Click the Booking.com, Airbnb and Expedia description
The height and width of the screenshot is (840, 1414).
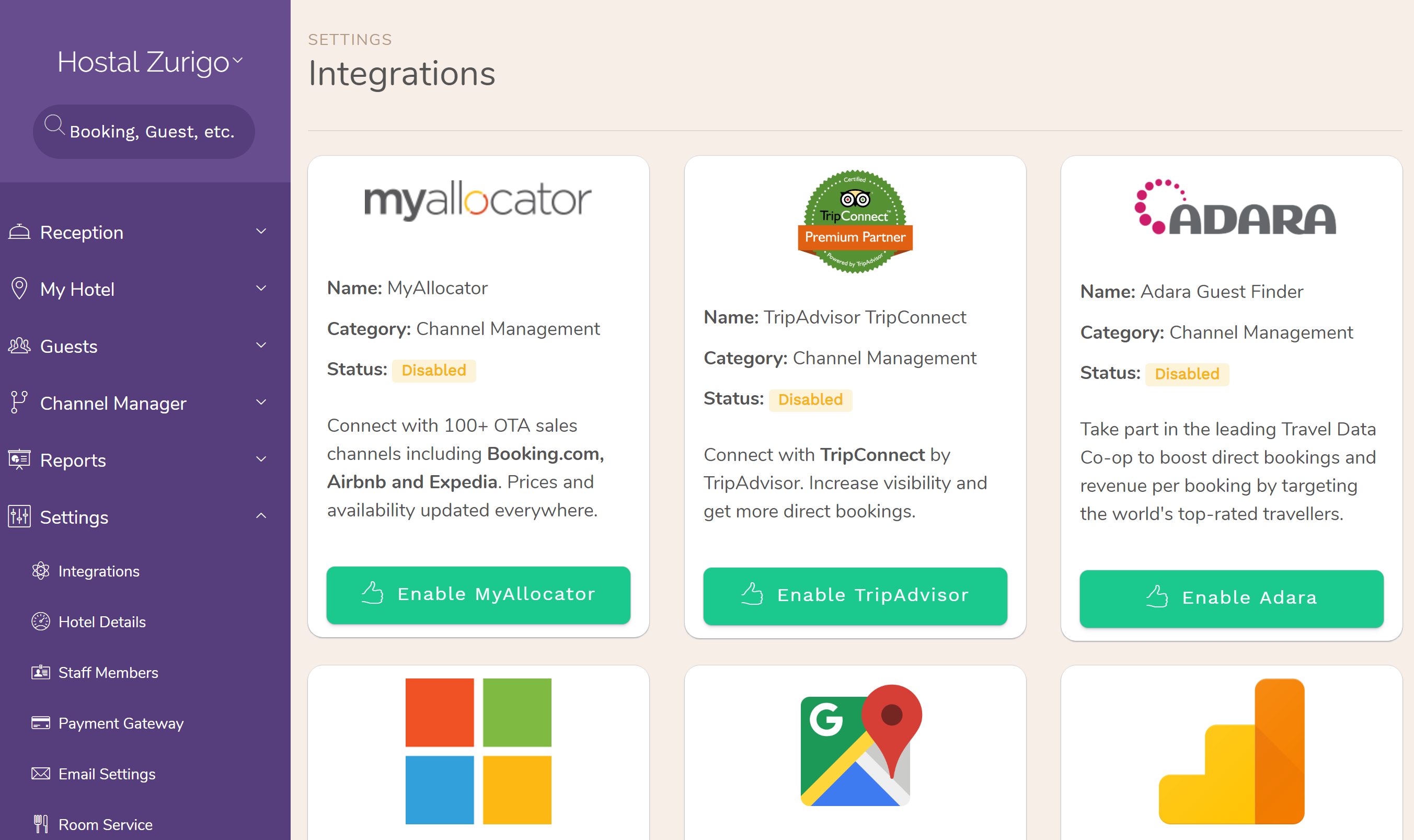pos(466,467)
